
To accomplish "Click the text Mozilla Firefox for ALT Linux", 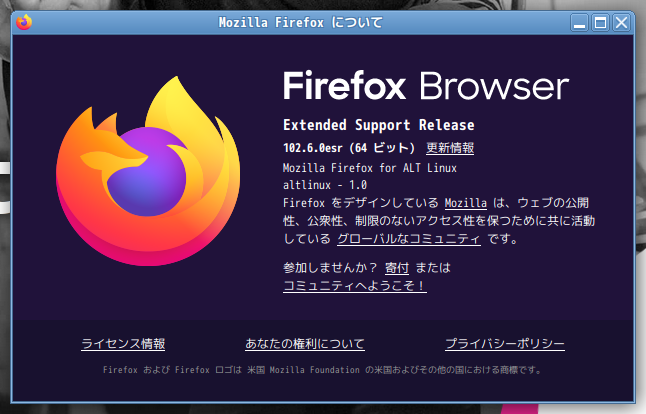I will (370, 168).
